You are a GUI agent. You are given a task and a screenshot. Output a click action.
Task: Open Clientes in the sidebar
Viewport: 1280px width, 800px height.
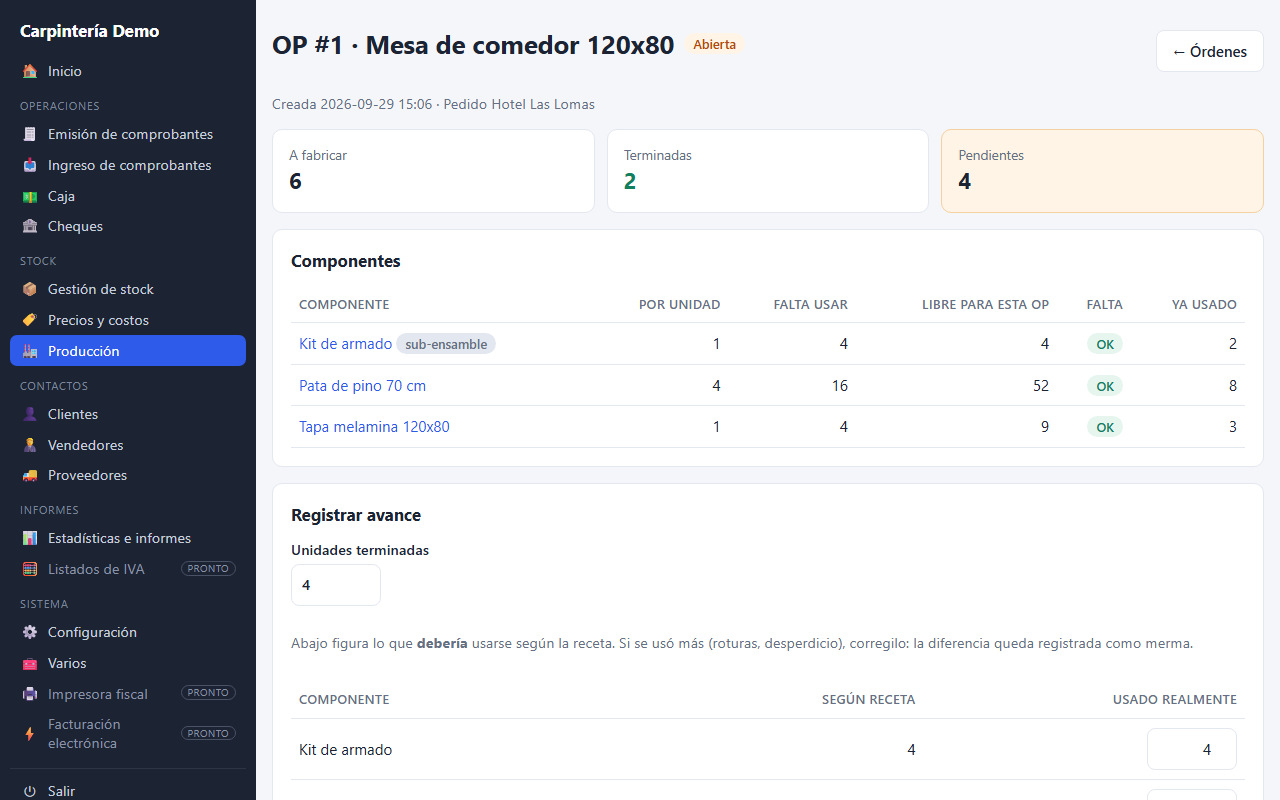click(128, 414)
